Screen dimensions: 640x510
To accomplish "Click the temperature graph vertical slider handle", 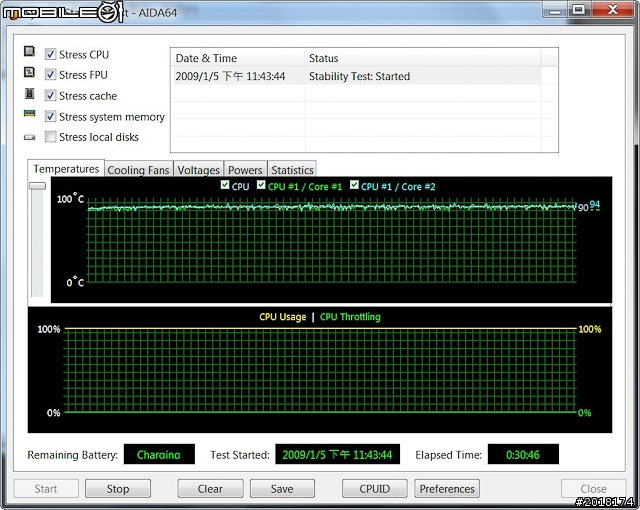I will (x=37, y=186).
